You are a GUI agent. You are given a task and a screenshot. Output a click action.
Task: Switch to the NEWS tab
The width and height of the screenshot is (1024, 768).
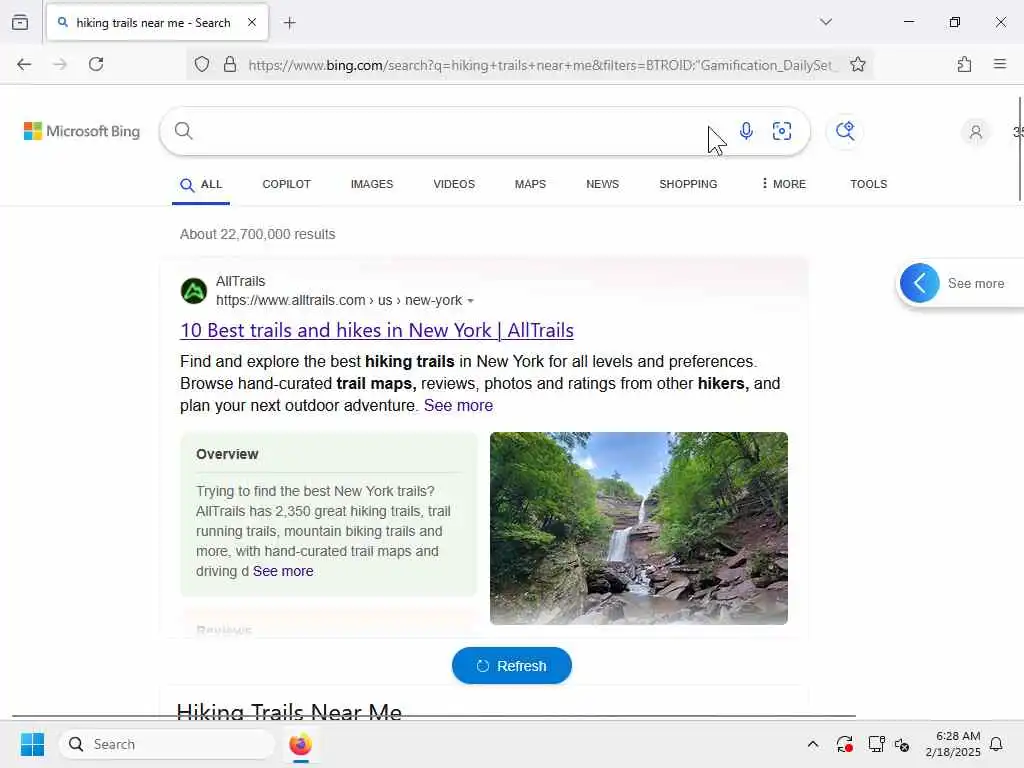(602, 184)
